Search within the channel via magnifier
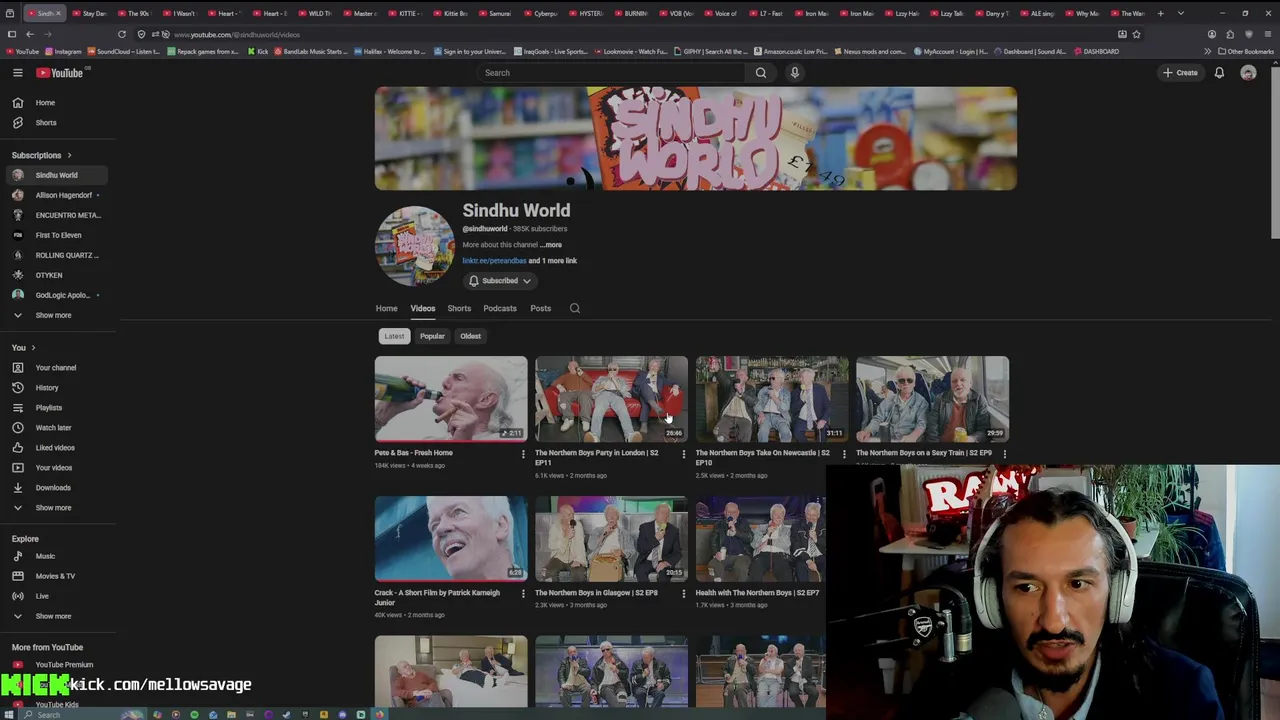The image size is (1280, 720). [x=575, y=308]
